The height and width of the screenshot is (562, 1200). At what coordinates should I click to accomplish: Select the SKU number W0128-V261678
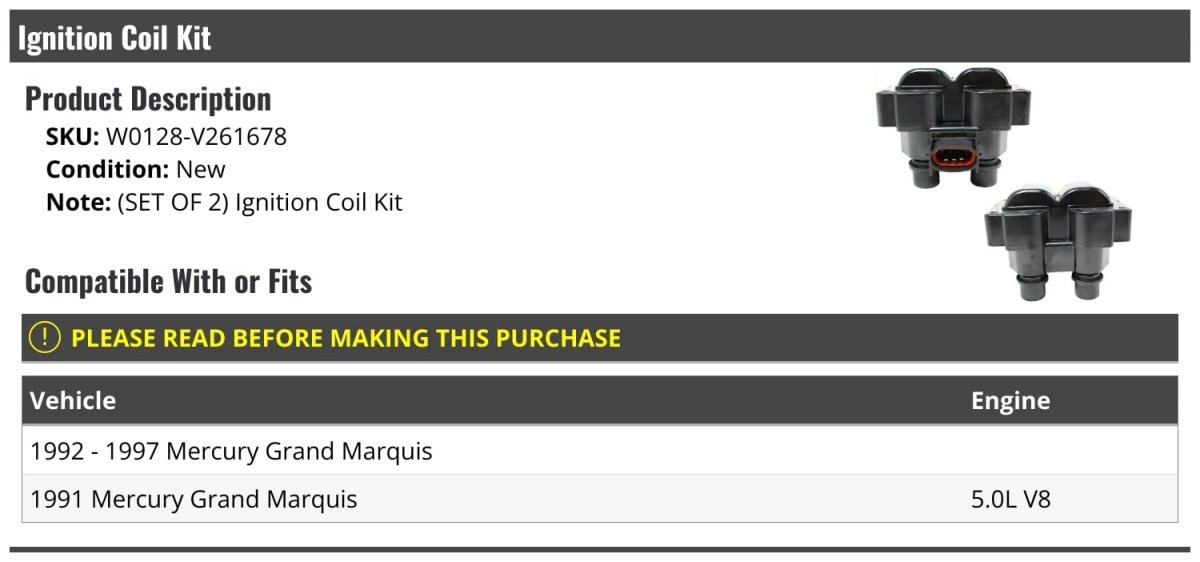[196, 136]
